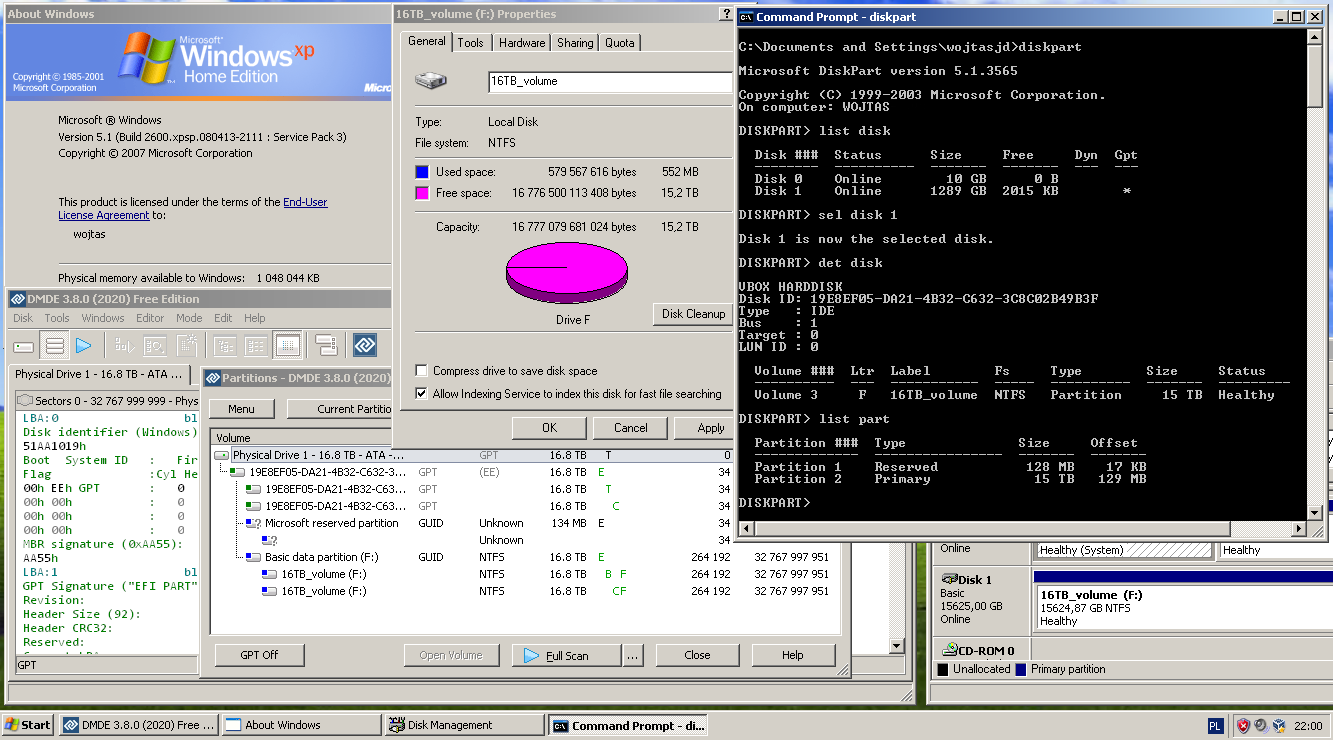Viewport: 1333px width, 740px height.
Task: Click the magenta disk usage pie chart
Action: click(x=567, y=272)
